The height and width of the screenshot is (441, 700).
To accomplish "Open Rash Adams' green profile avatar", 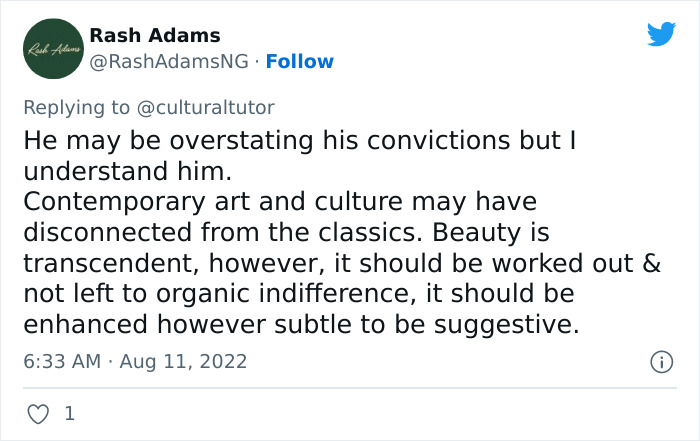I will 53,49.
